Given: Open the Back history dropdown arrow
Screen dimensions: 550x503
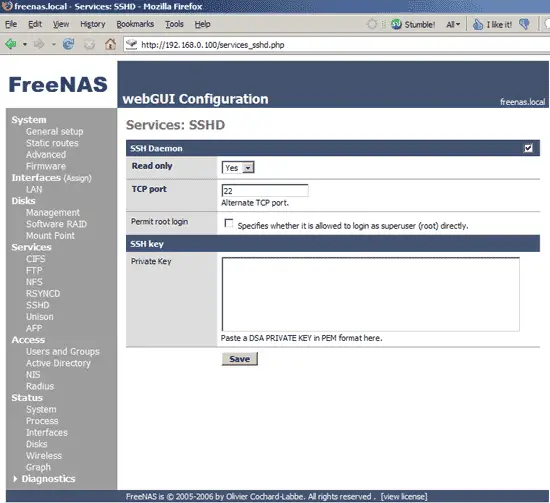Looking at the screenshot, I should point(25,45).
